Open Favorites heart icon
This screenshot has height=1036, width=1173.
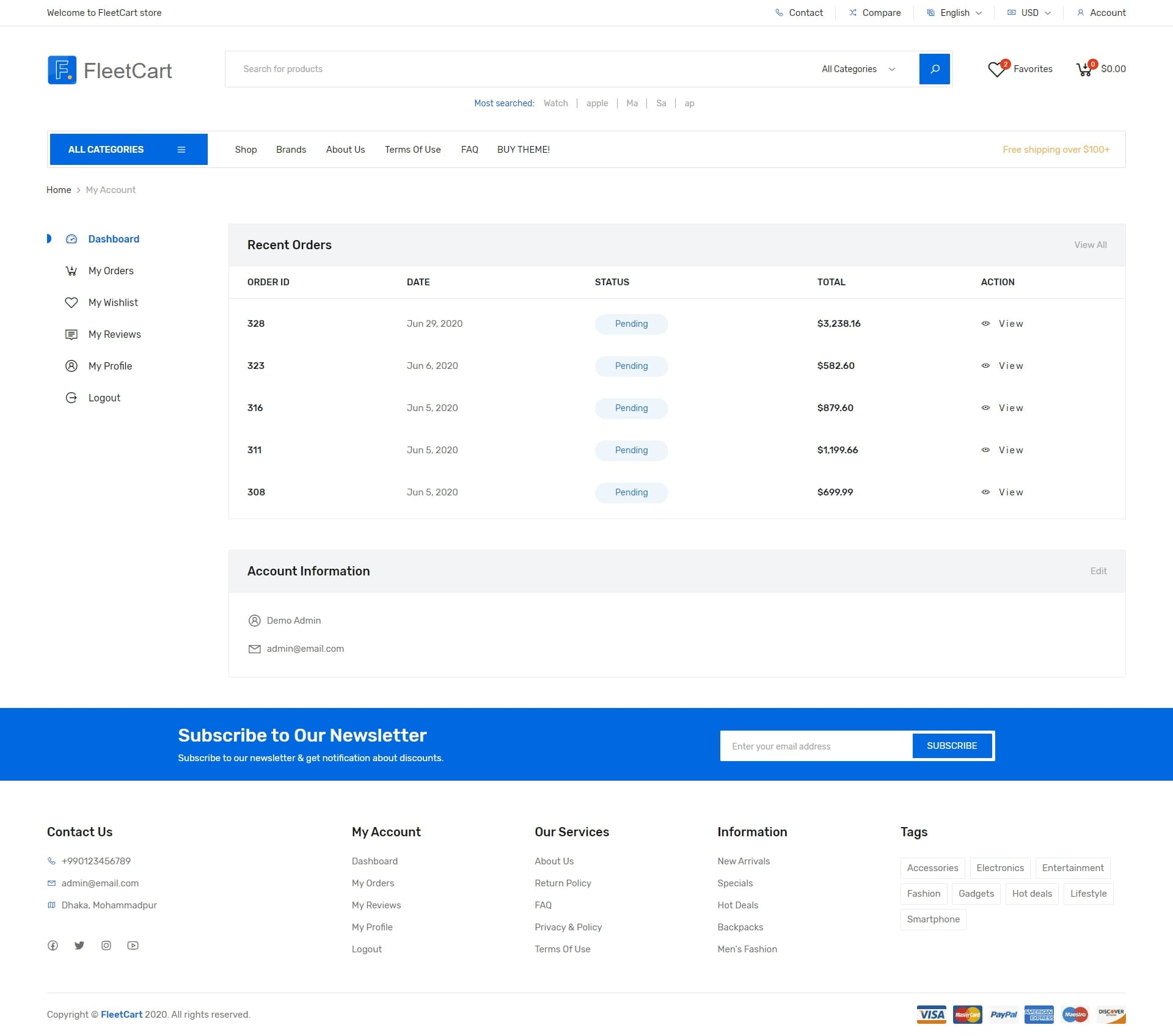[996, 70]
